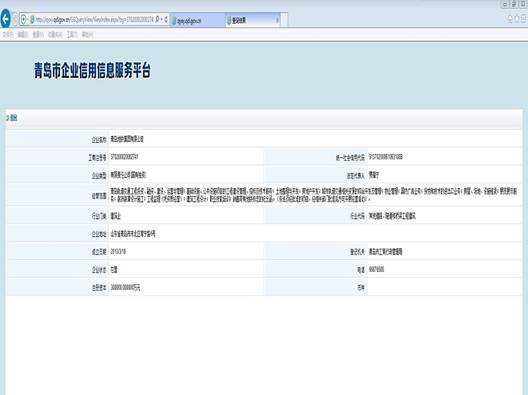Click the magnifier search icon in address bar
This screenshot has height=395, width=528.
(157, 19)
